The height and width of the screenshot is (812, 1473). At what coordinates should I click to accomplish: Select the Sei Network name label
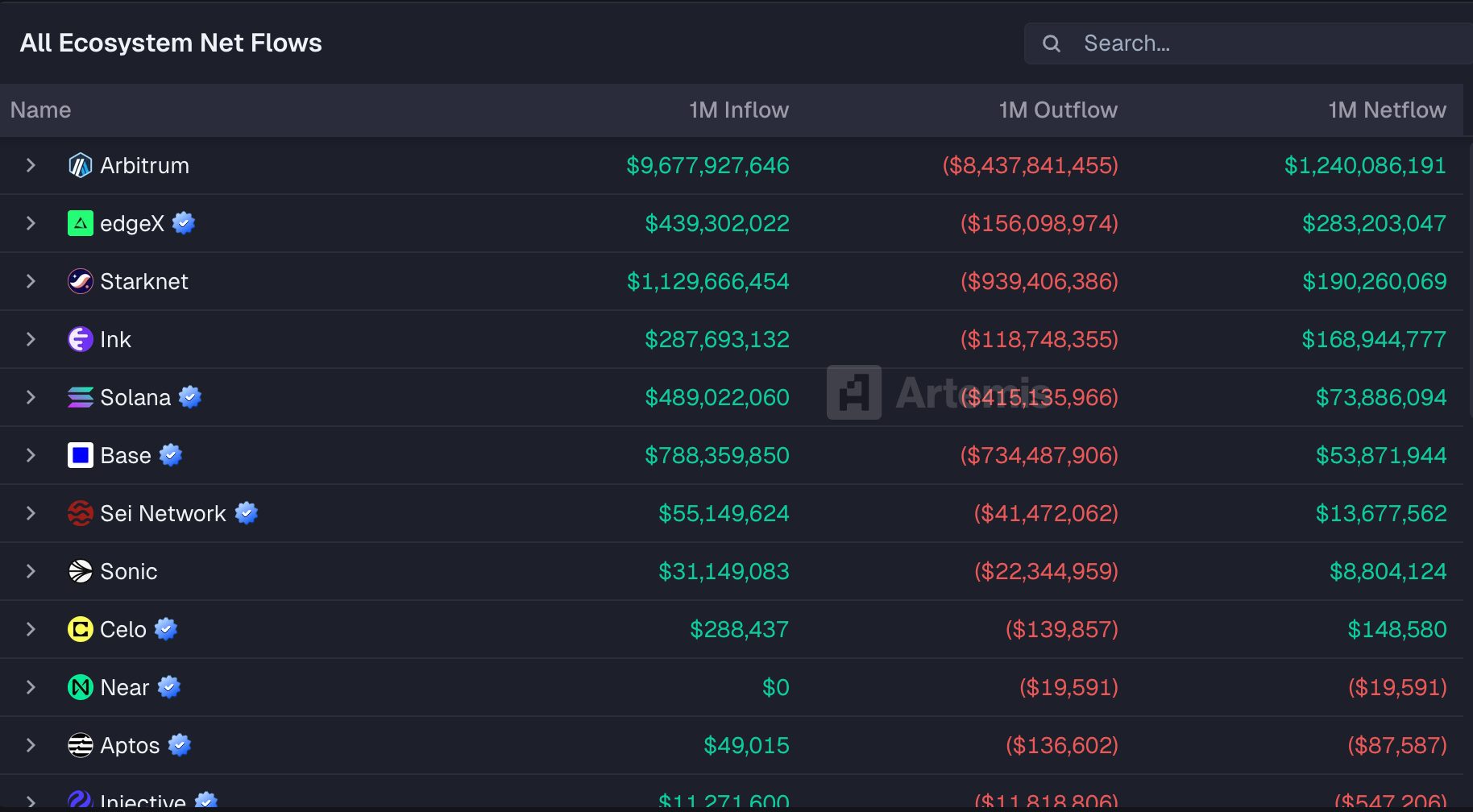[x=163, y=514]
